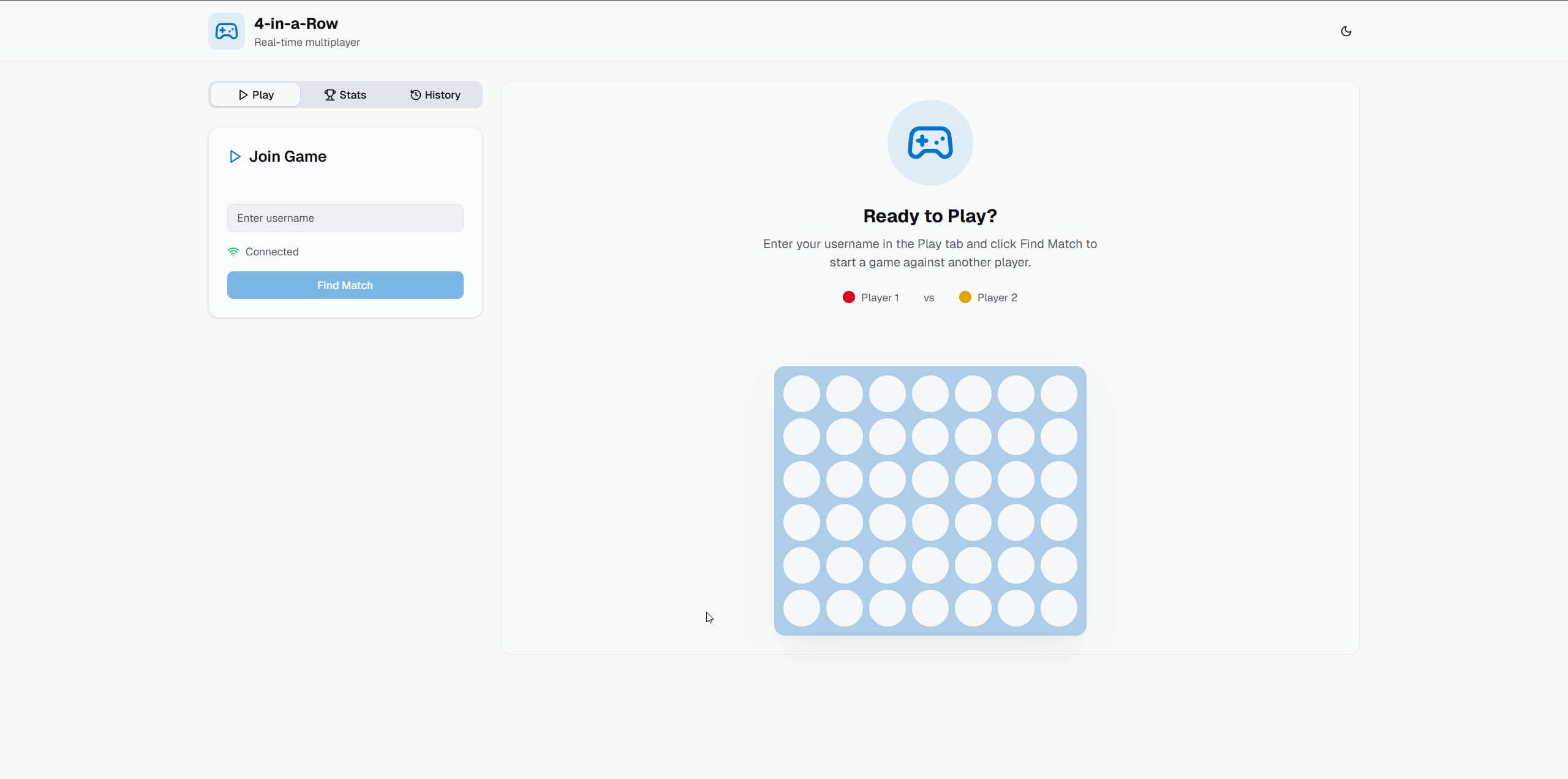Switch to the History tab
This screenshot has height=779, width=1568.
tap(435, 95)
